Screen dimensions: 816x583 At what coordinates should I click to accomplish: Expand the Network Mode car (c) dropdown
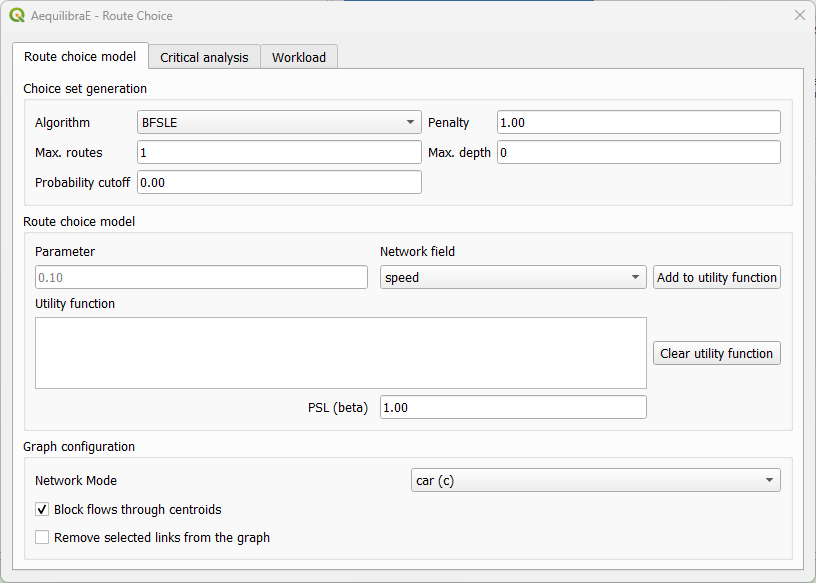coord(596,480)
